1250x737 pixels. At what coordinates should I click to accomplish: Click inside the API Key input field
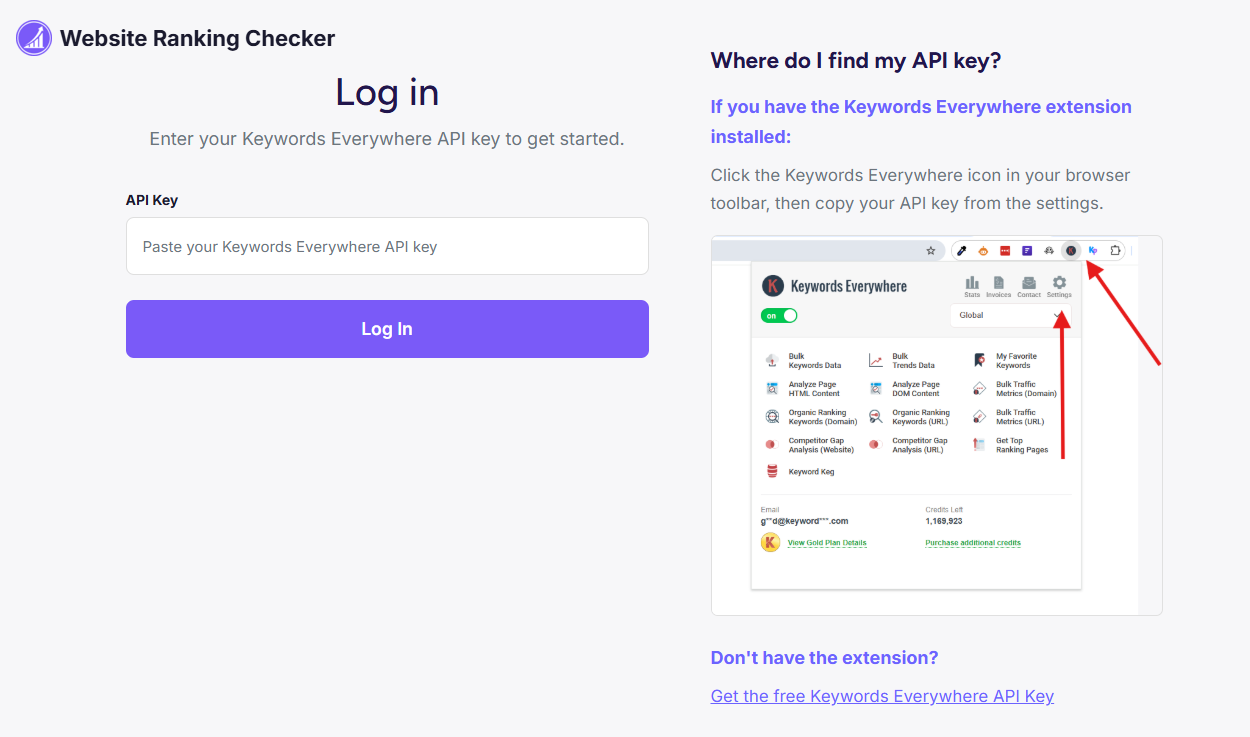387,245
